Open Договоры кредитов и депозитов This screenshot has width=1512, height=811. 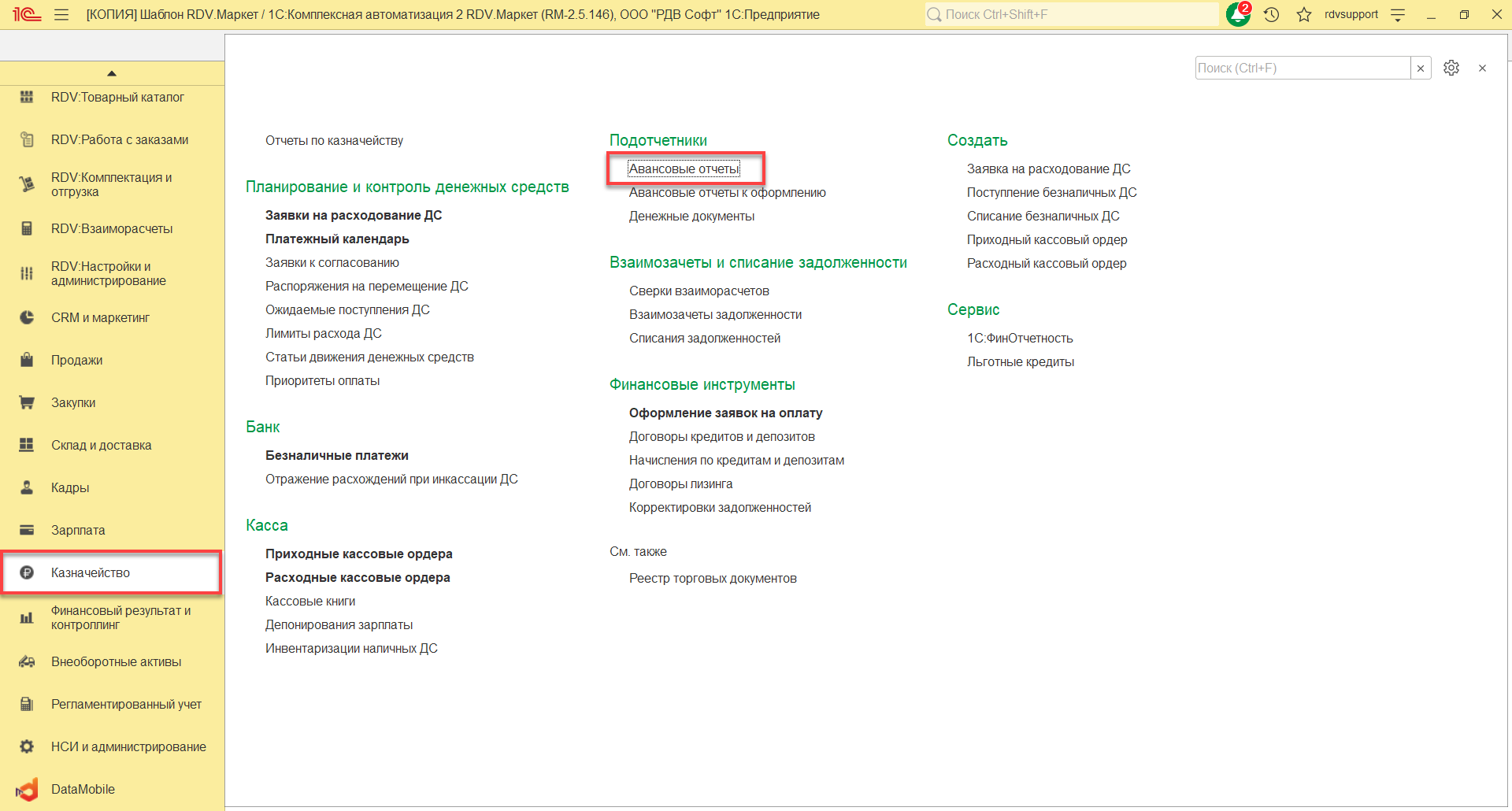click(722, 436)
